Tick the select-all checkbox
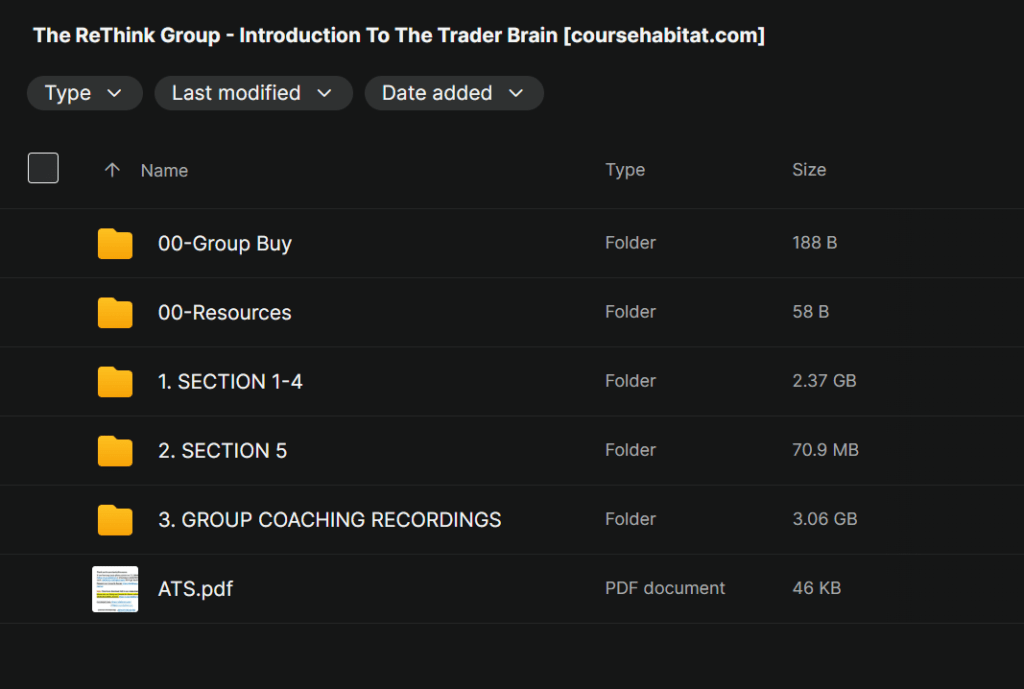Screen dimensions: 1024x689 (x=43, y=168)
